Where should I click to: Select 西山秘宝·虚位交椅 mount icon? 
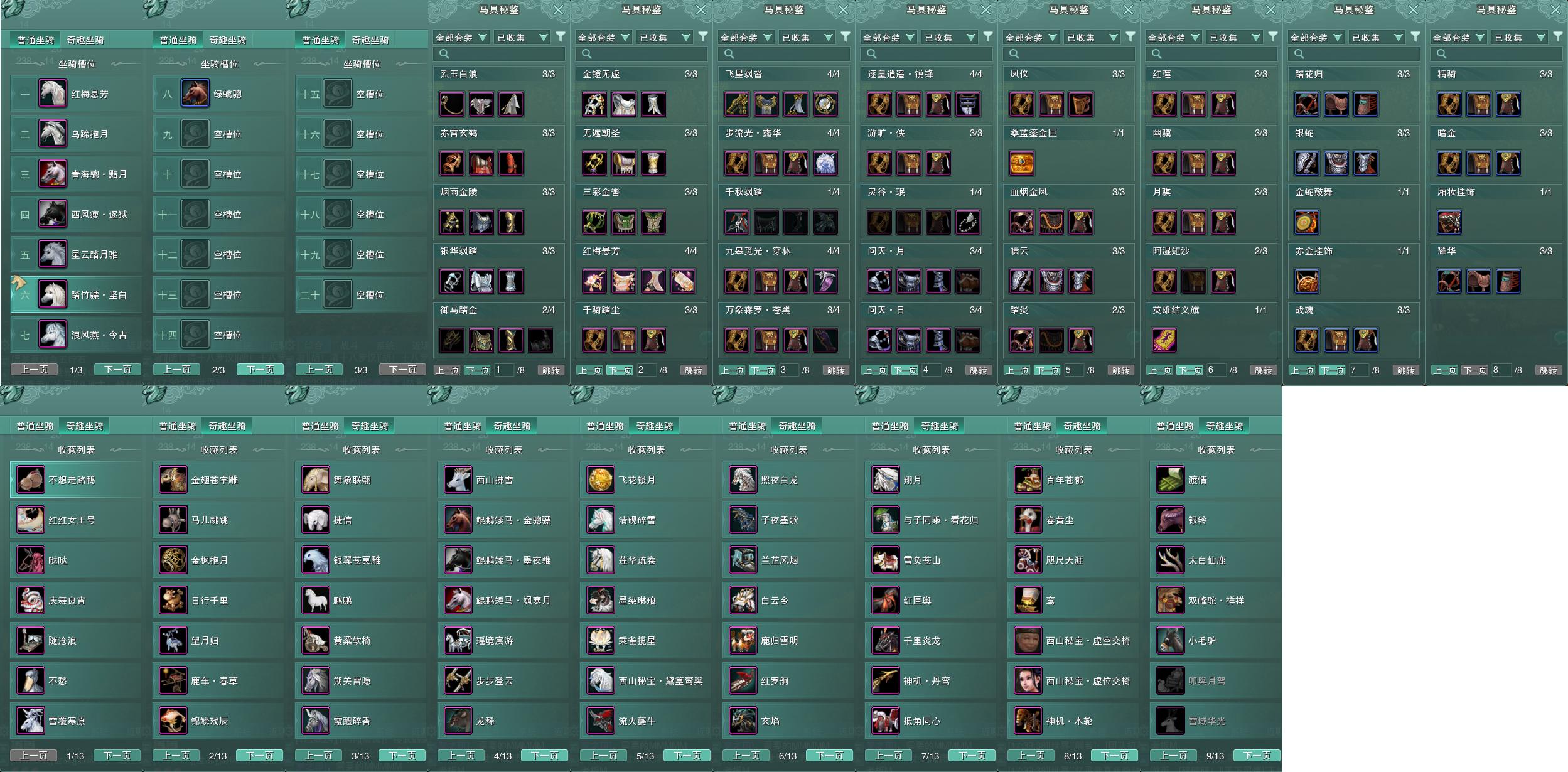coord(1028,680)
